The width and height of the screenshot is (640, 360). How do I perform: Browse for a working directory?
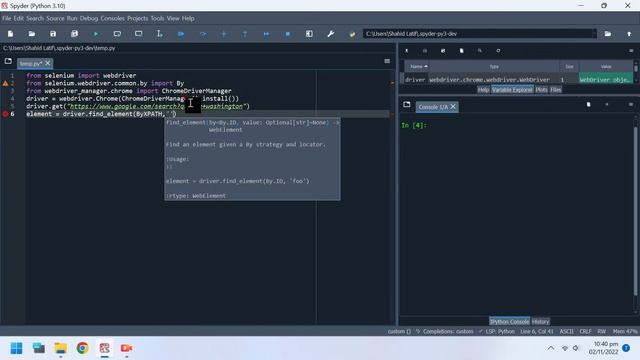coord(608,34)
